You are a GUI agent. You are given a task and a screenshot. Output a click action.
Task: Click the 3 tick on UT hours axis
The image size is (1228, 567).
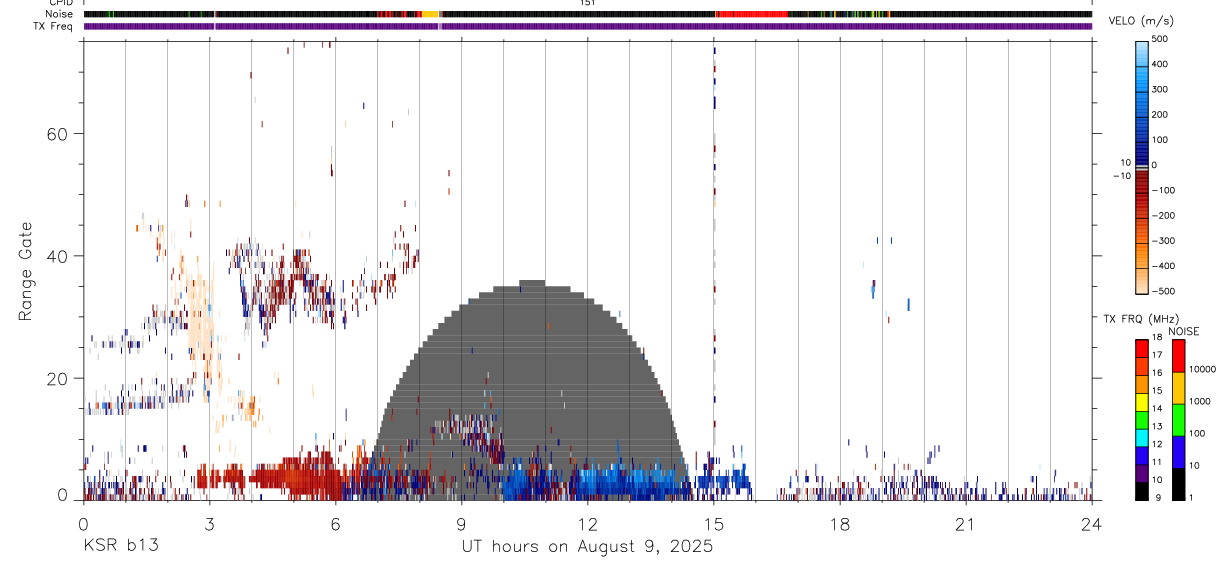tap(209, 524)
